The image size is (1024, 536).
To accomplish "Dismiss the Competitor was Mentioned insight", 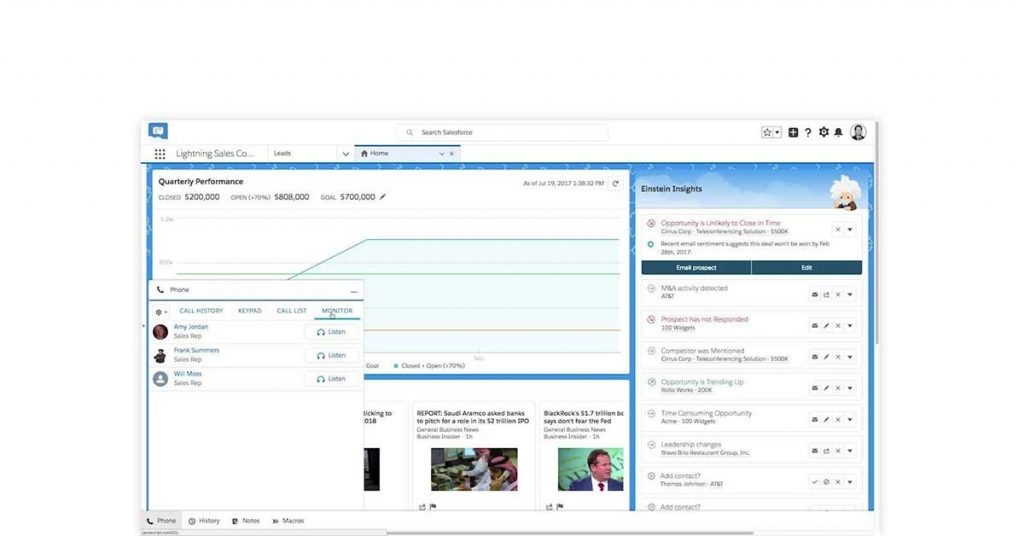I will click(838, 356).
